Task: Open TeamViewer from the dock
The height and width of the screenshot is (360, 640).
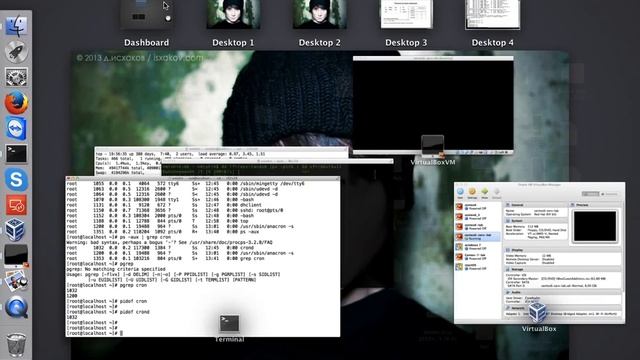Action: pos(16,128)
